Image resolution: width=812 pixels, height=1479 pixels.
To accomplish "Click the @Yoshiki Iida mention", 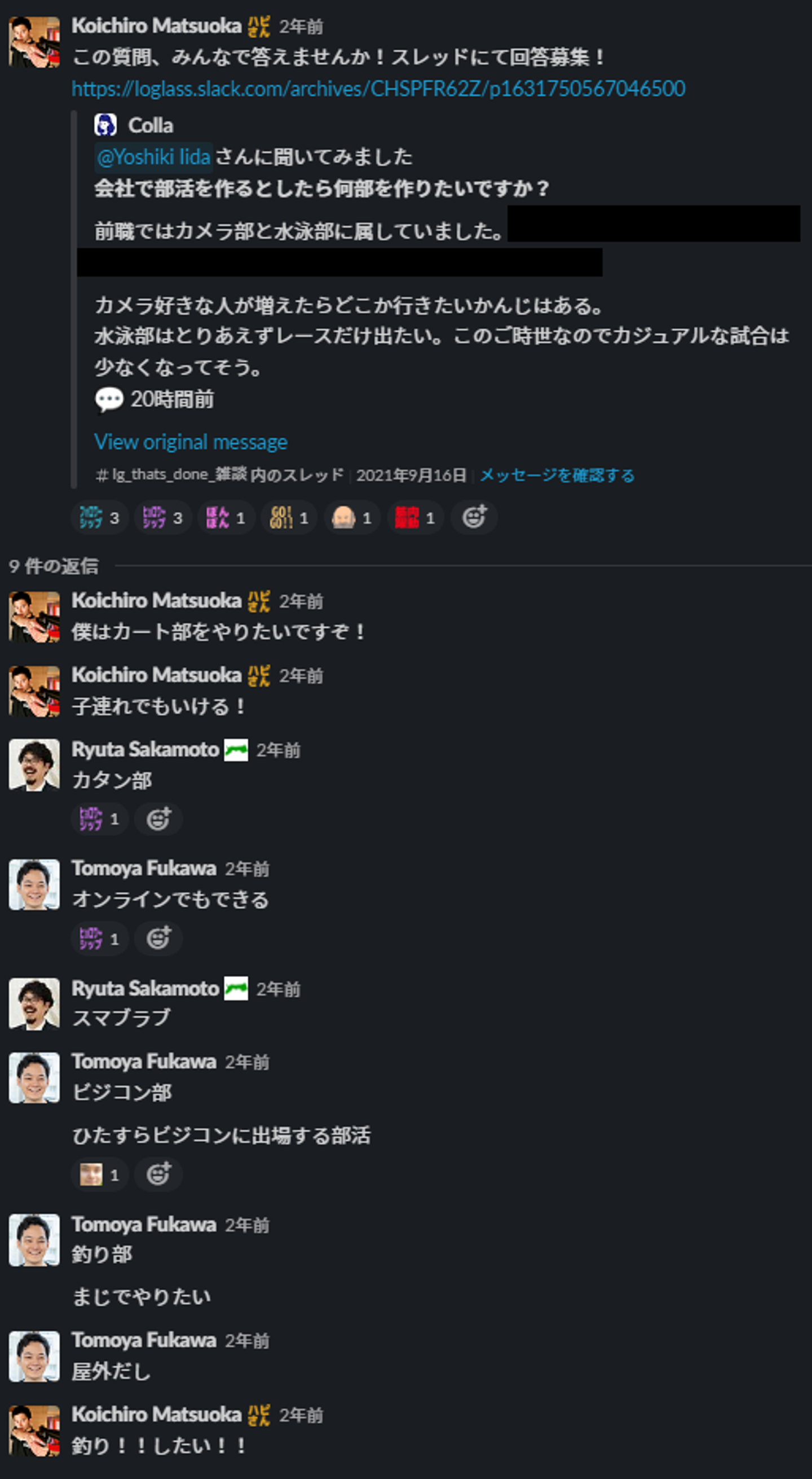I will 153,157.
